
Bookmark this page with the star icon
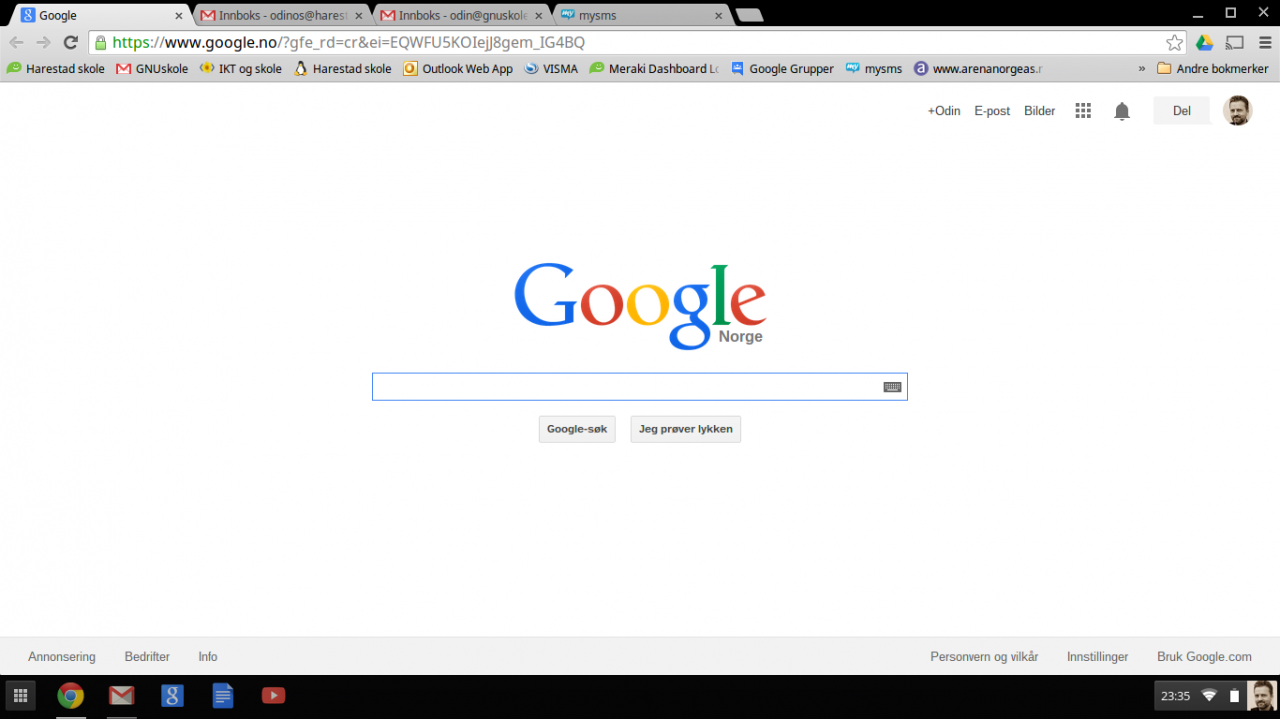[x=1174, y=42]
